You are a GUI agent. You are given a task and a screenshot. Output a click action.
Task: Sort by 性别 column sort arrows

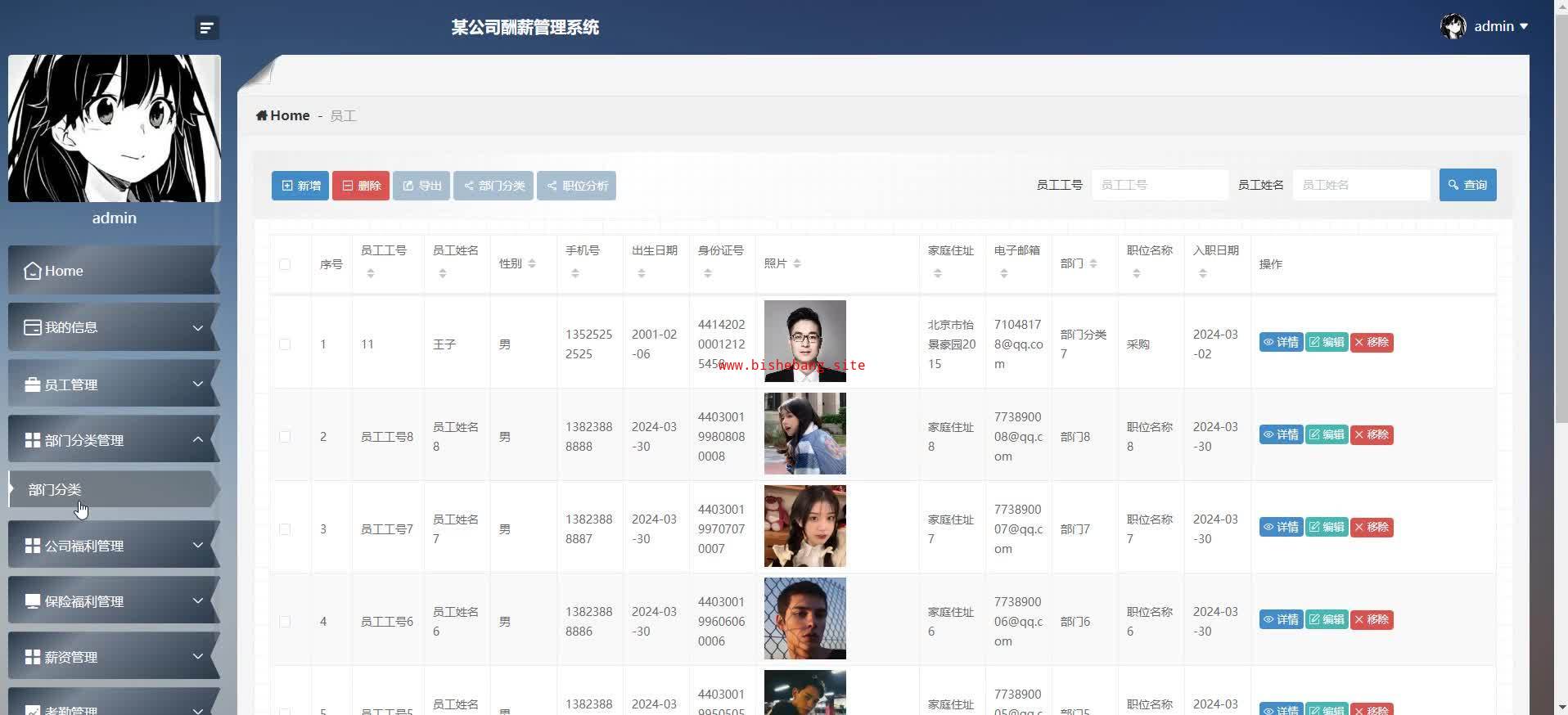(x=532, y=263)
